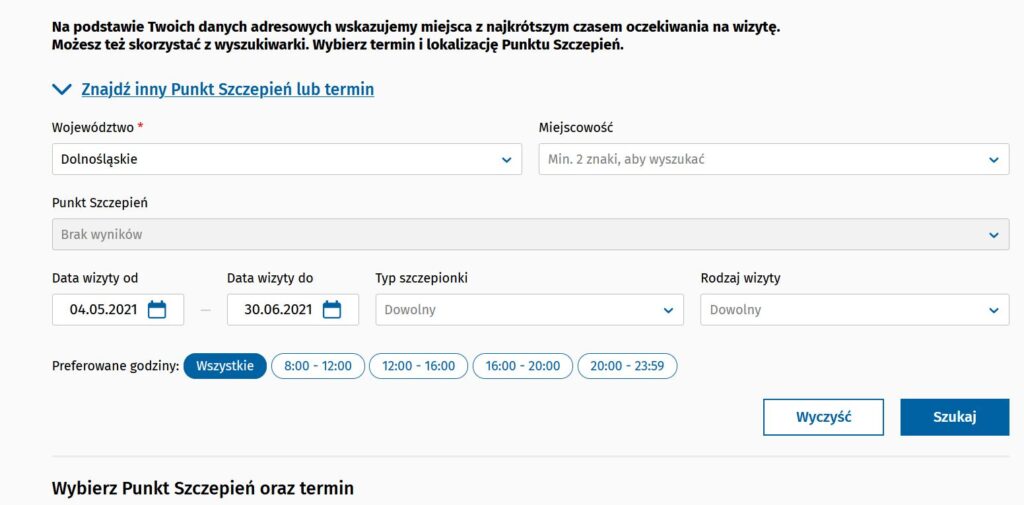Select Wszystkie preferred hours option
1024x505 pixels.
tap(225, 366)
